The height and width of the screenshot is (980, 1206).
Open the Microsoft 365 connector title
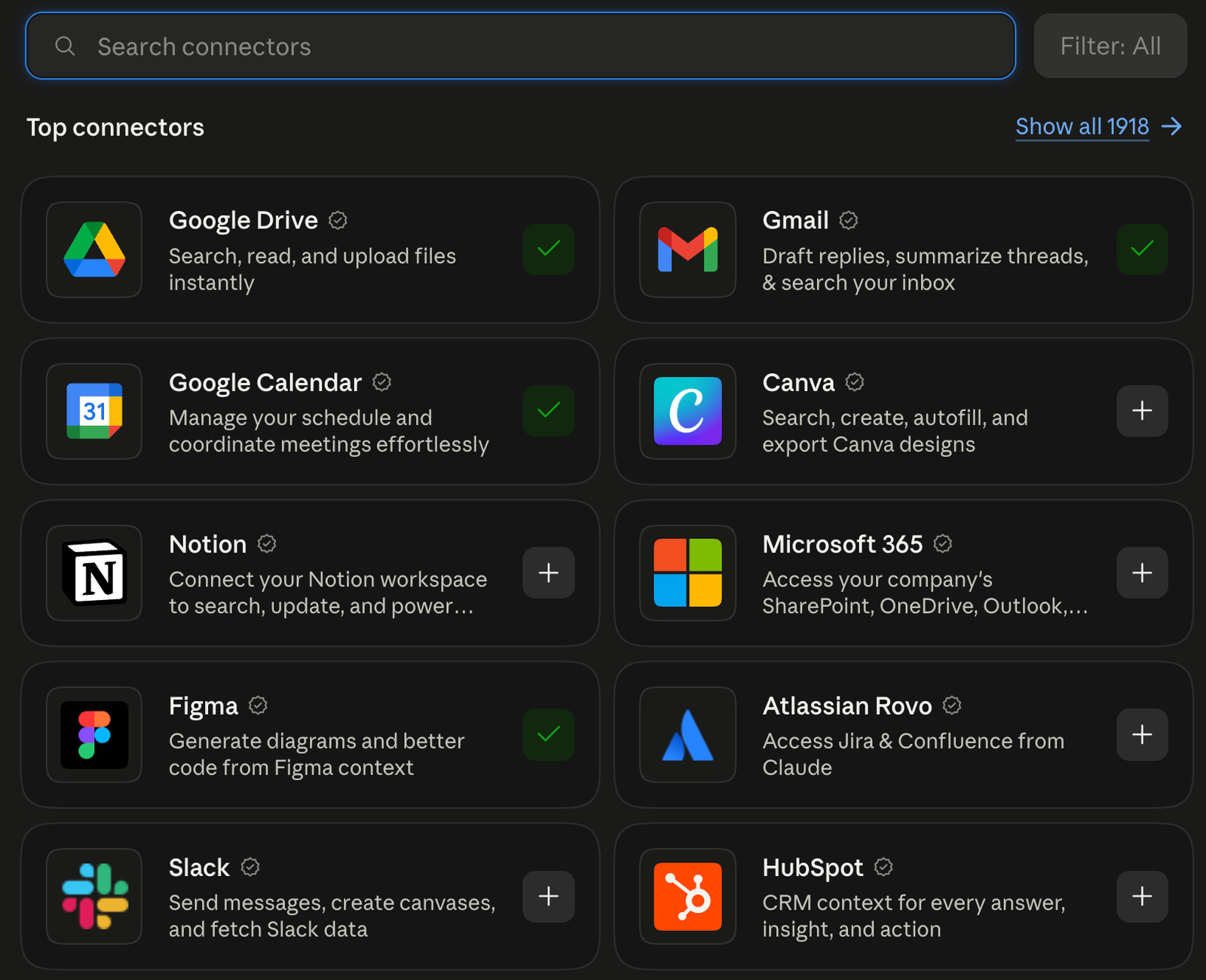click(x=843, y=544)
